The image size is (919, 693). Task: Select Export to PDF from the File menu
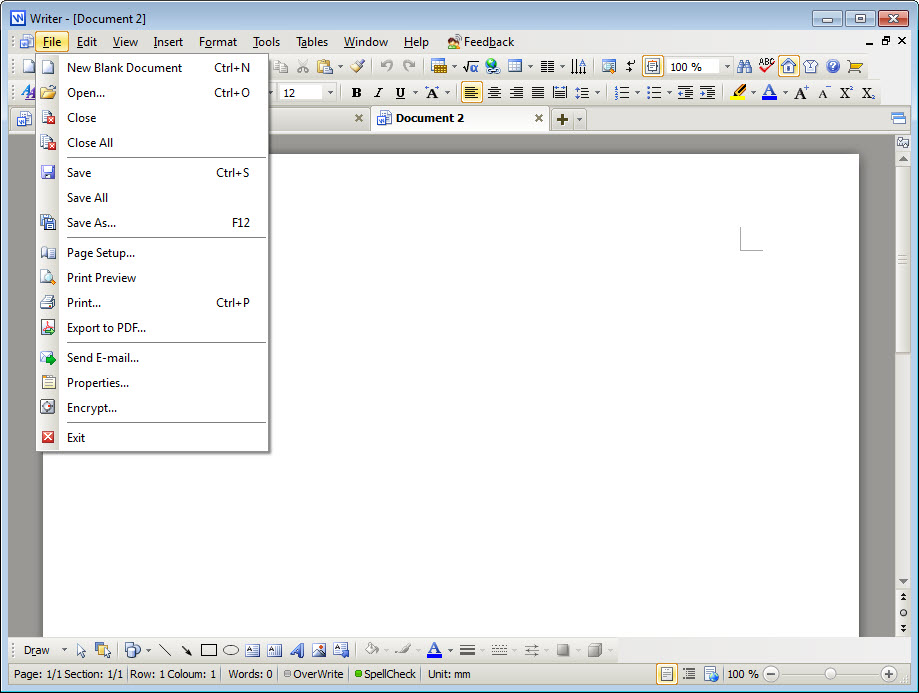coord(105,327)
